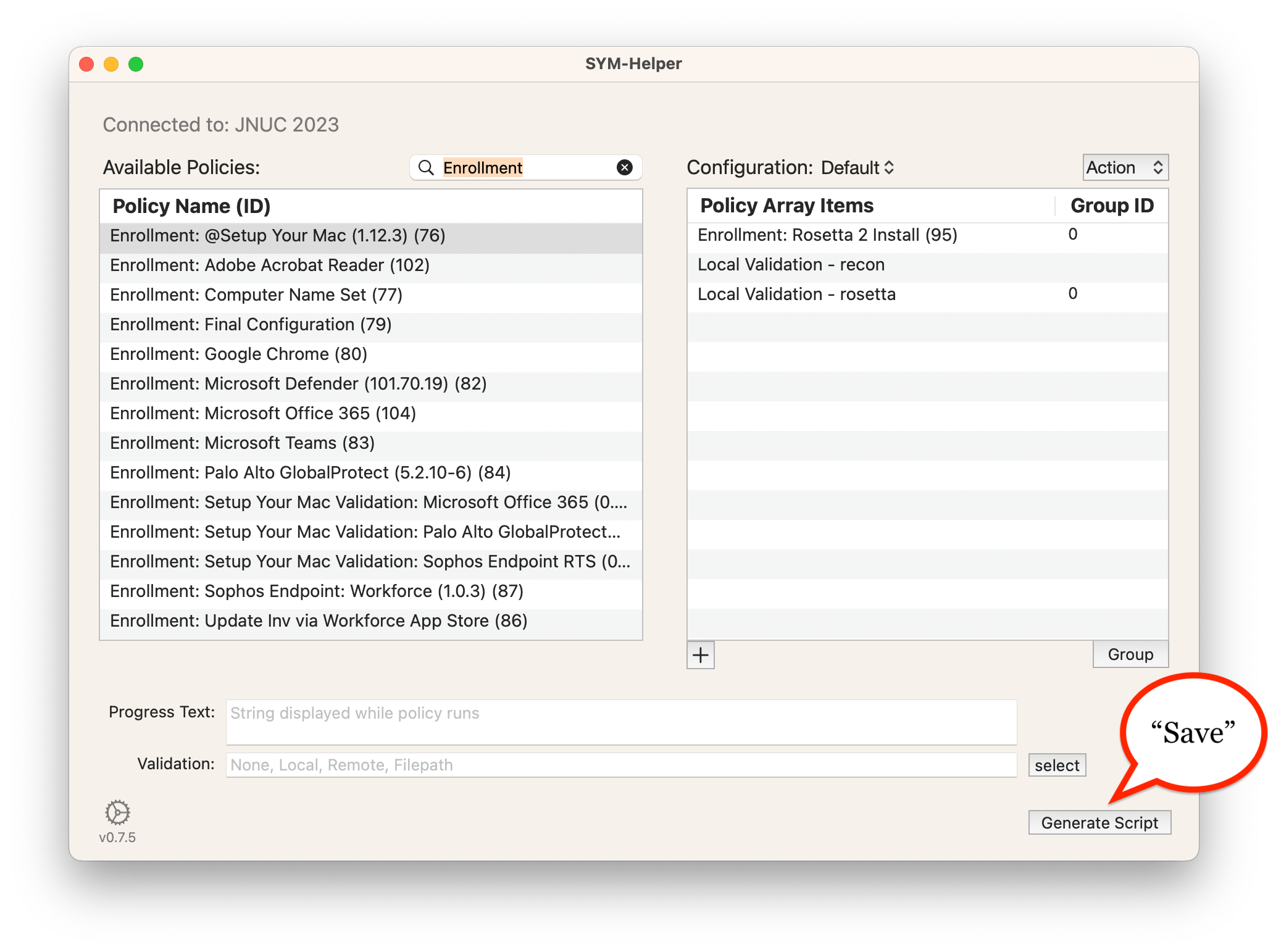Open the settings gear icon
1268x952 pixels.
(x=117, y=812)
